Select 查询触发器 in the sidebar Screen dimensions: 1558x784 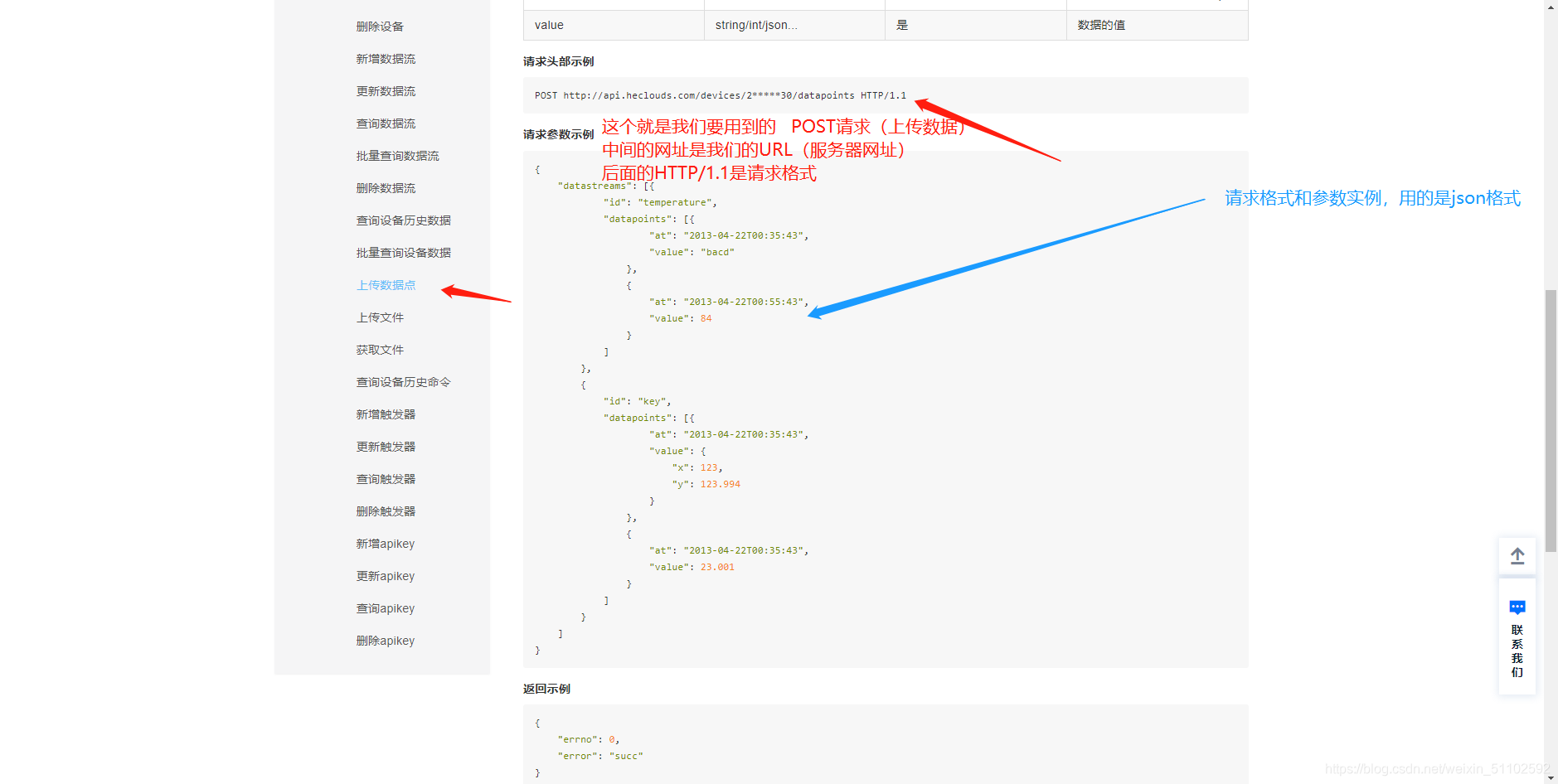[x=386, y=479]
